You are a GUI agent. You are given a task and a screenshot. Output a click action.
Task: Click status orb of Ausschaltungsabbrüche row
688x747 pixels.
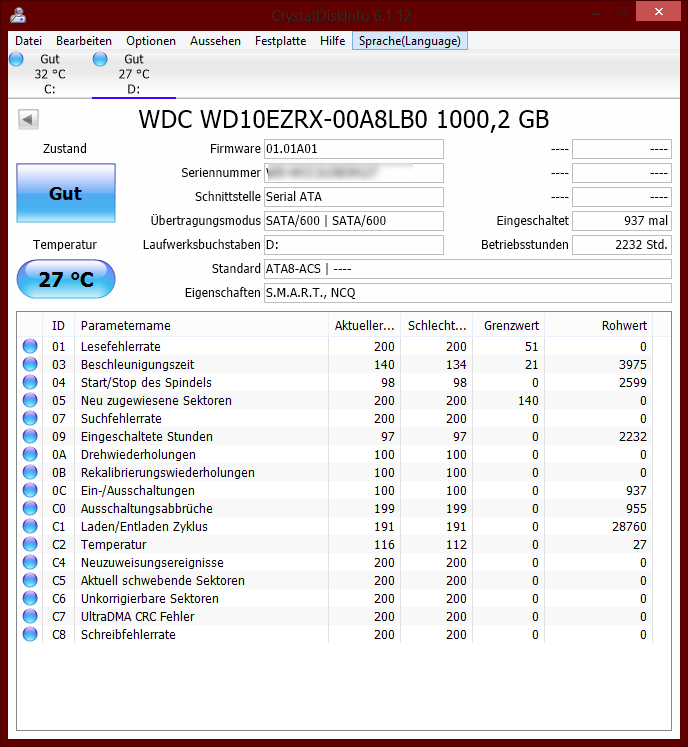(30, 508)
